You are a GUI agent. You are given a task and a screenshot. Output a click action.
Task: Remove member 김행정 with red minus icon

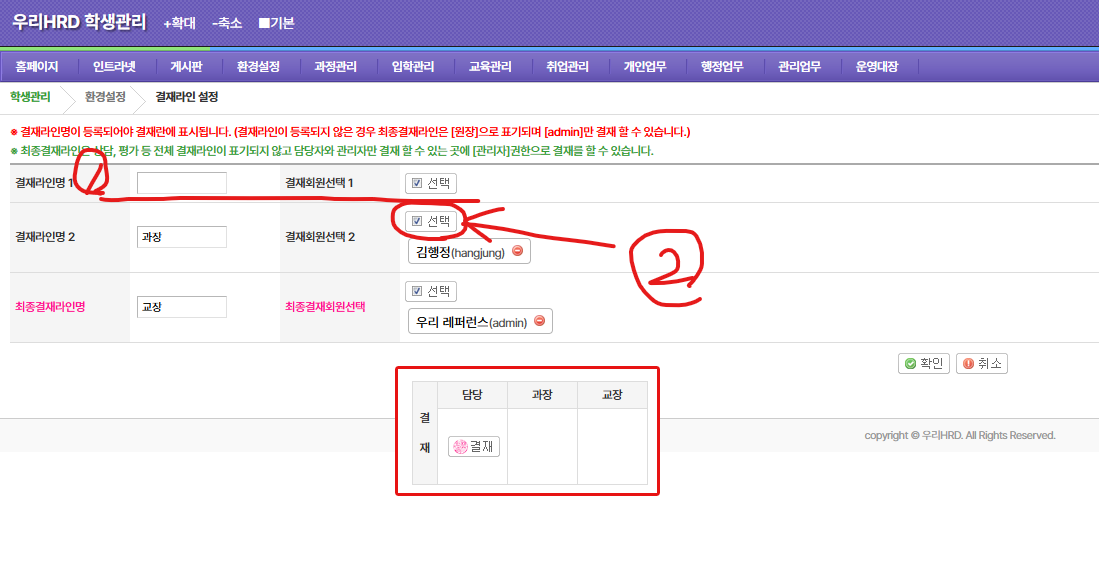(x=517, y=252)
